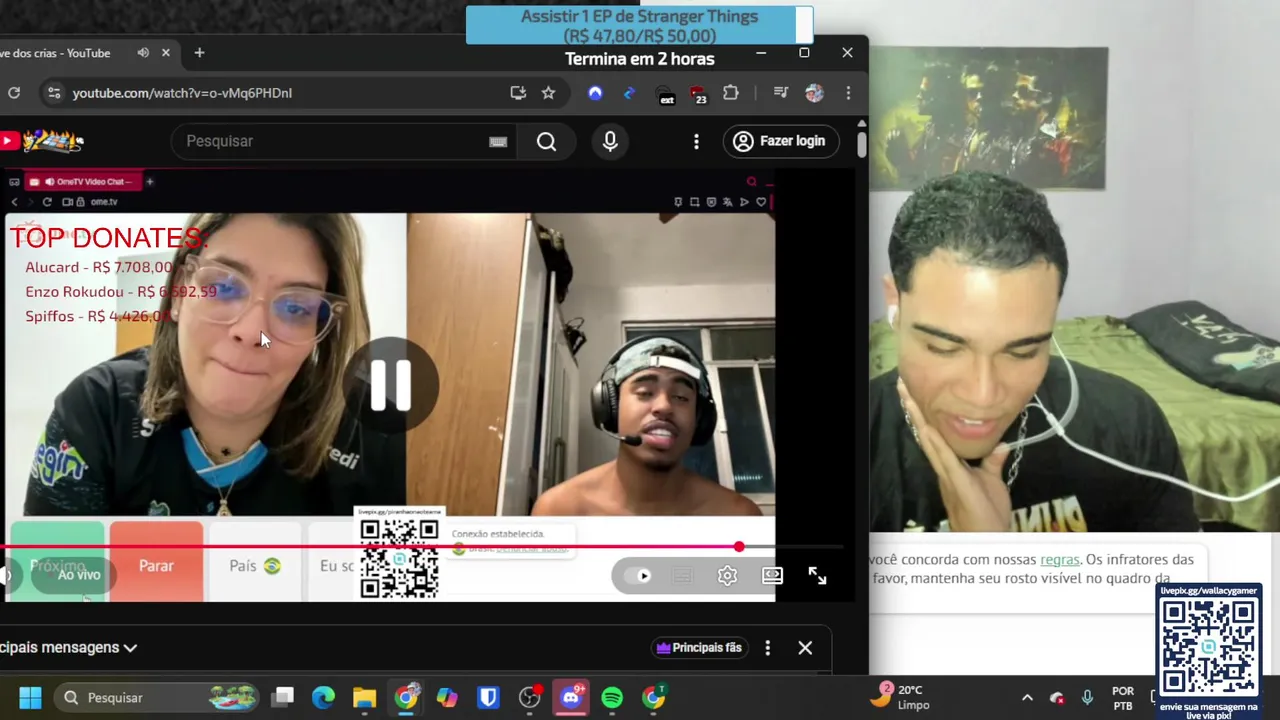
Task: Seek using the red progress bar handle
Action: [739, 547]
